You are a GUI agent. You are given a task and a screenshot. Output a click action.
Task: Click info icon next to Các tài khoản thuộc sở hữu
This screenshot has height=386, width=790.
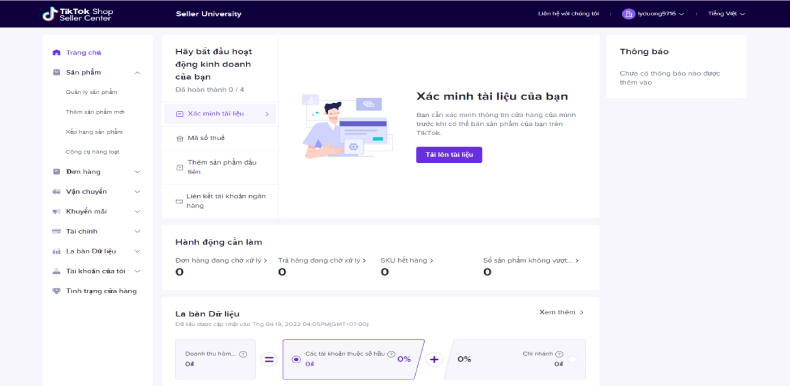391,354
